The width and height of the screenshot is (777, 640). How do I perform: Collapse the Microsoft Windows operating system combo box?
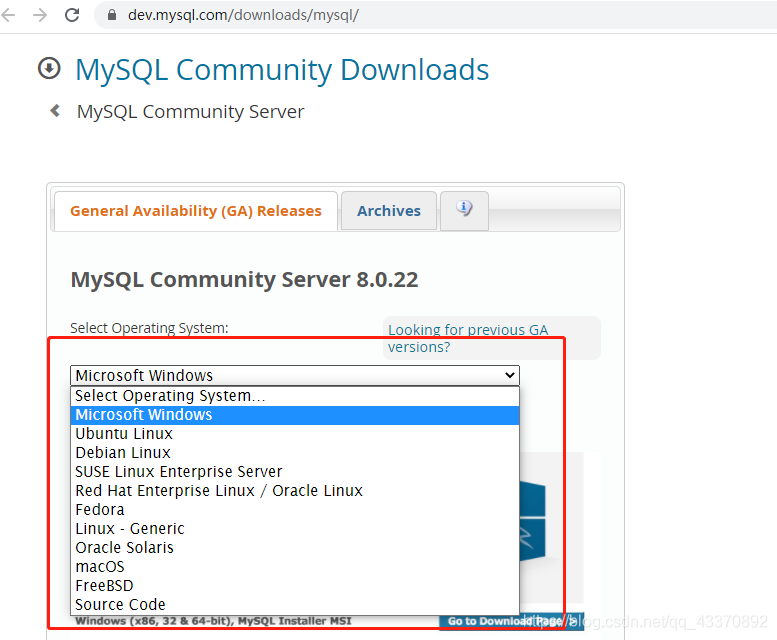click(295, 375)
